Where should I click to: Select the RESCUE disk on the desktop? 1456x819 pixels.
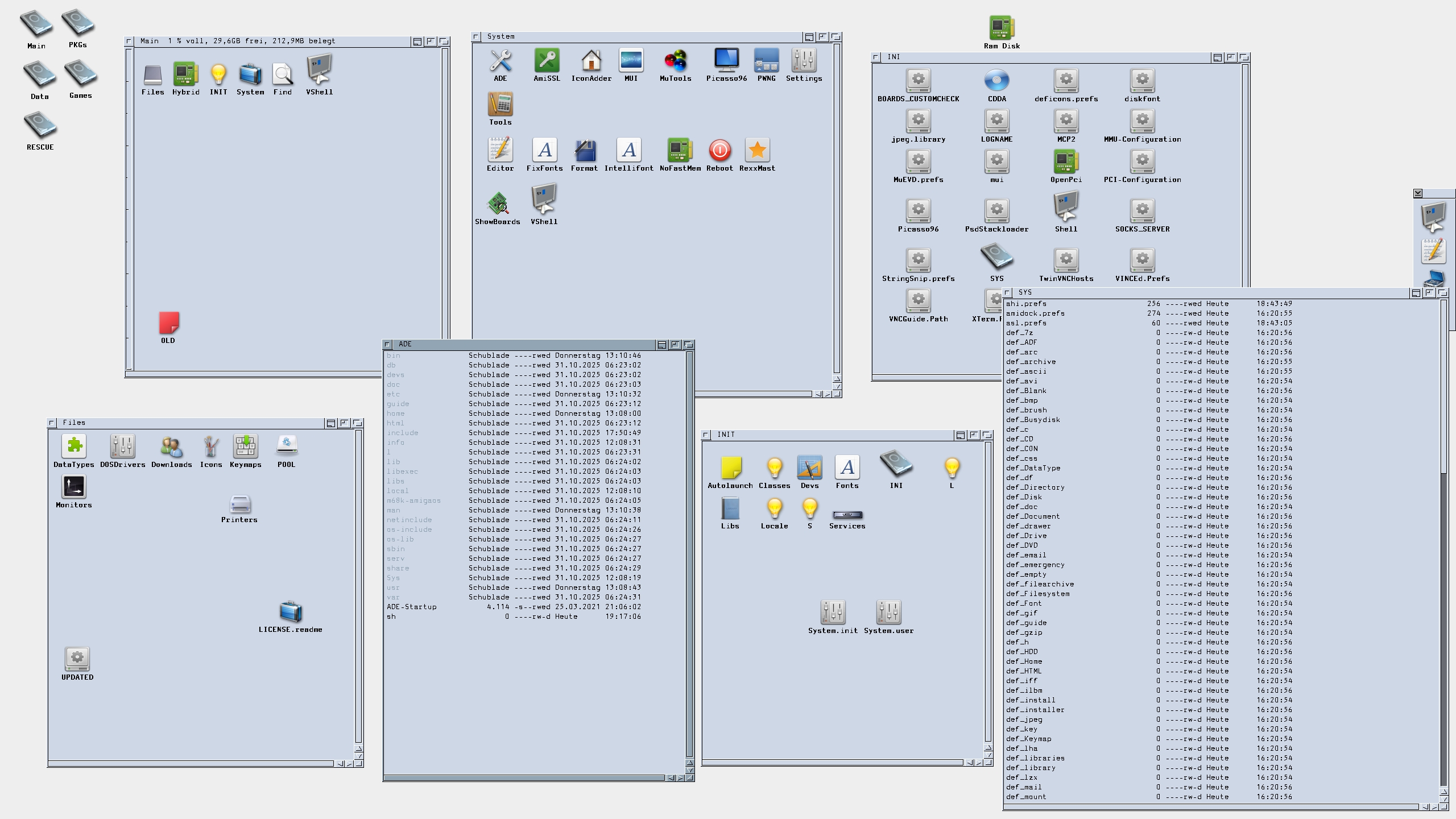tap(40, 125)
